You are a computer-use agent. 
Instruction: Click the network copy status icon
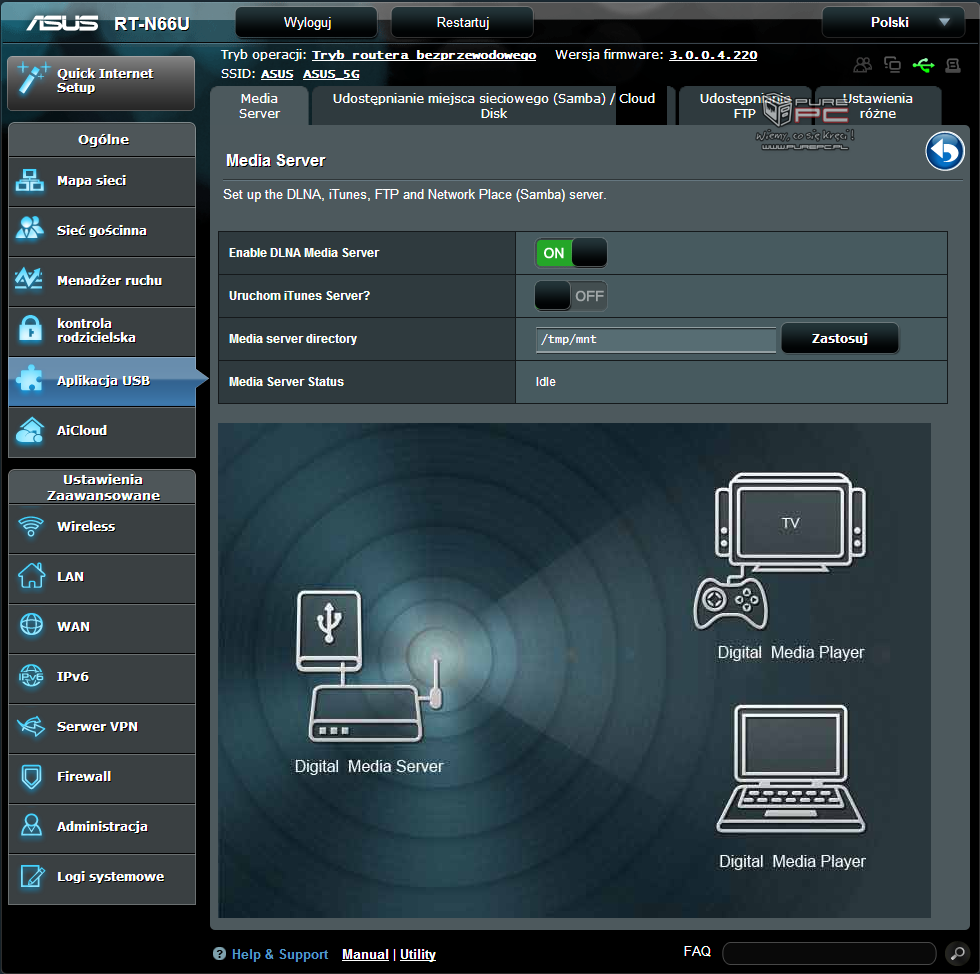pyautogui.click(x=892, y=65)
